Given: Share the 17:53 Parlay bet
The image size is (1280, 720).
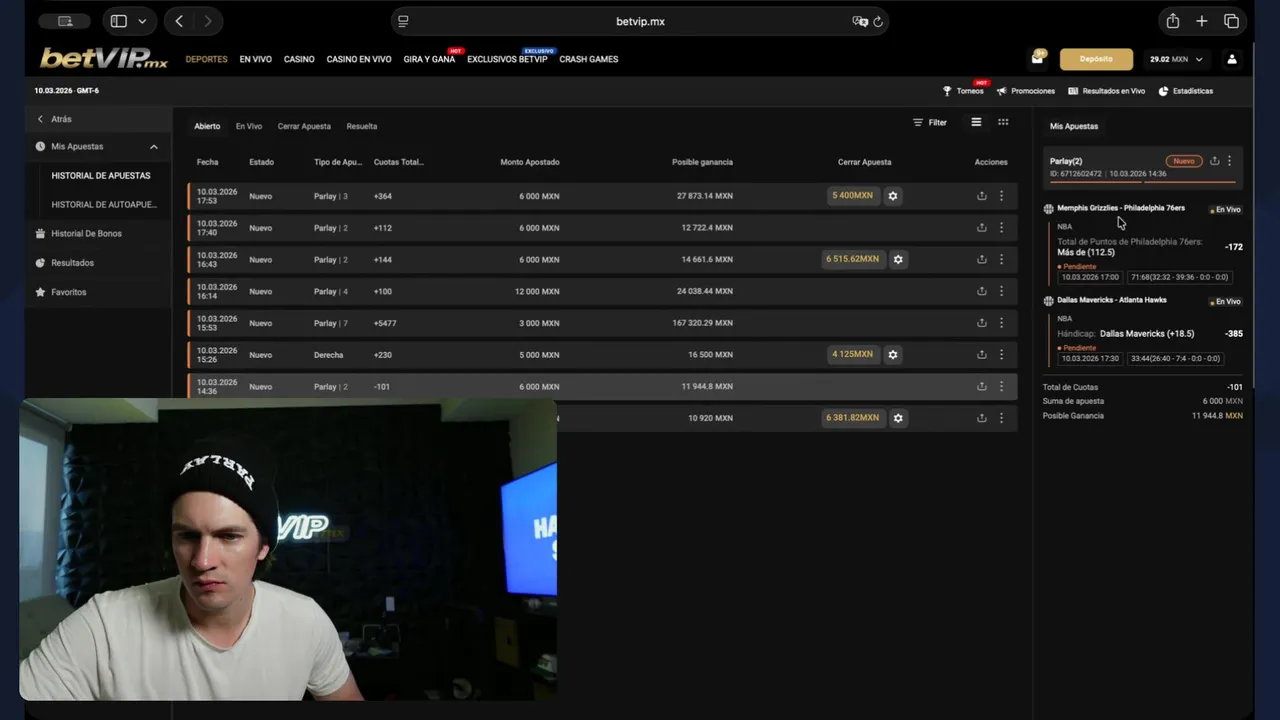Looking at the screenshot, I should point(982,196).
